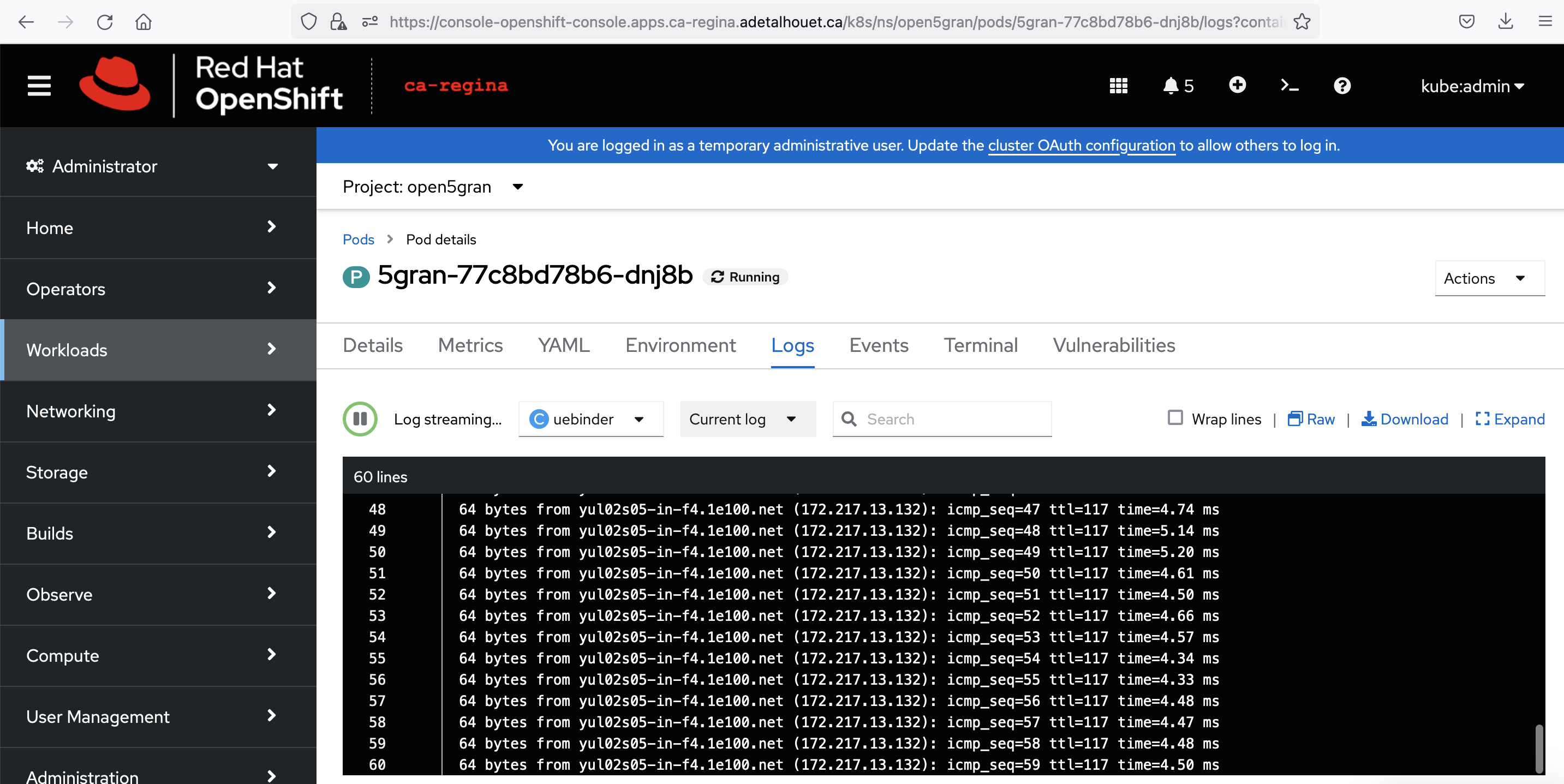Image resolution: width=1564 pixels, height=784 pixels.
Task: Open the Actions dropdown menu
Action: click(1489, 279)
